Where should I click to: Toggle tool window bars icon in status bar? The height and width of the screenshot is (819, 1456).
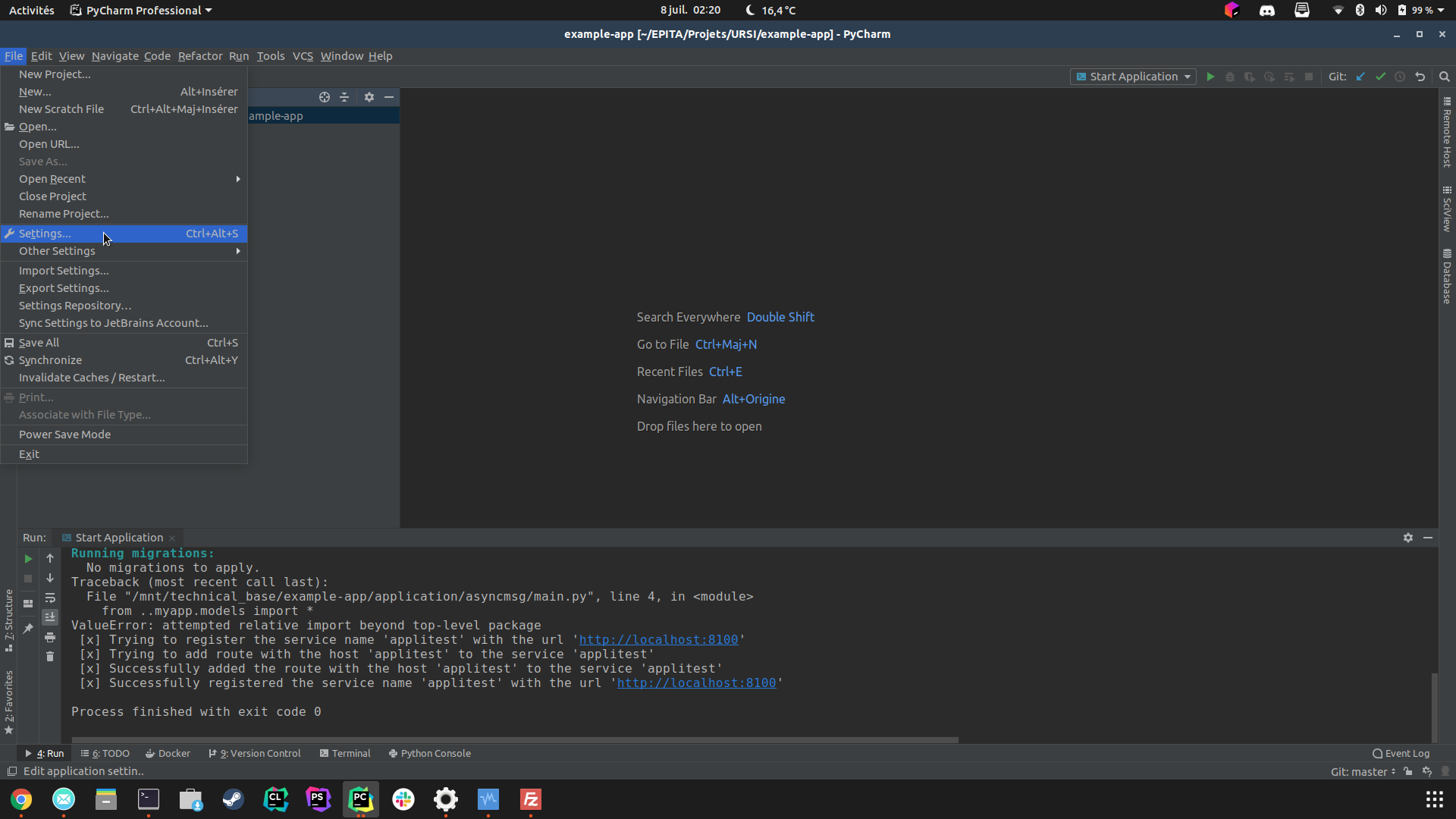click(x=12, y=771)
